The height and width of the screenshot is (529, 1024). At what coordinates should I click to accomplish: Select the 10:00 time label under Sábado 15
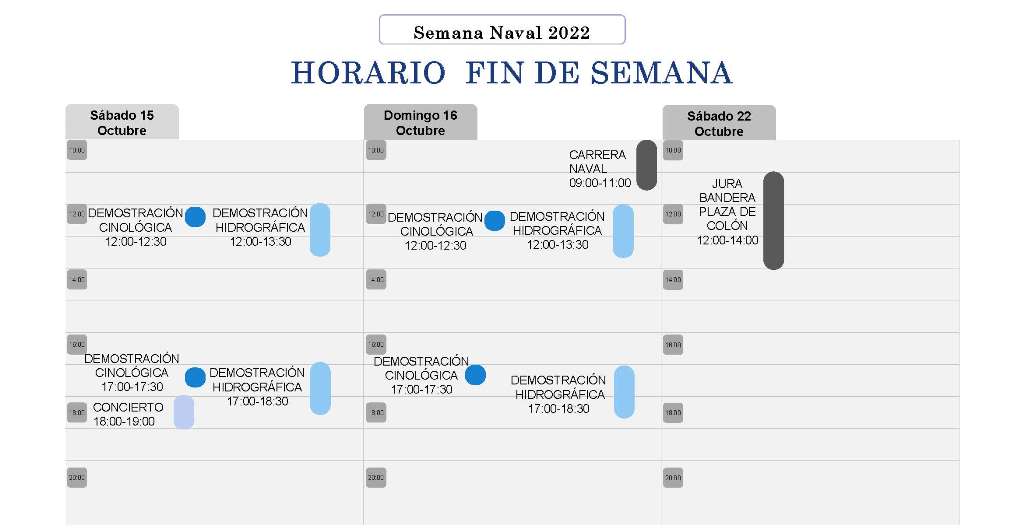[x=77, y=150]
